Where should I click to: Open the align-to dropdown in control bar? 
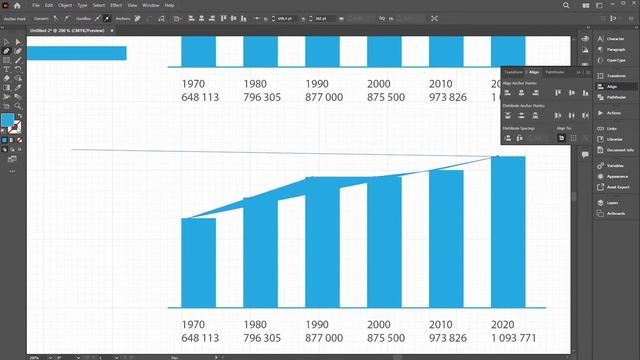coord(177,18)
